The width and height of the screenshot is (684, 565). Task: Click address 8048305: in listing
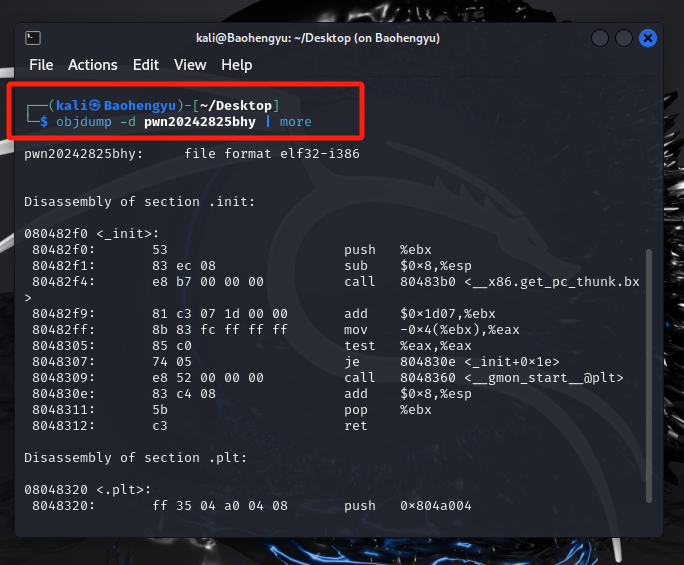[63, 346]
